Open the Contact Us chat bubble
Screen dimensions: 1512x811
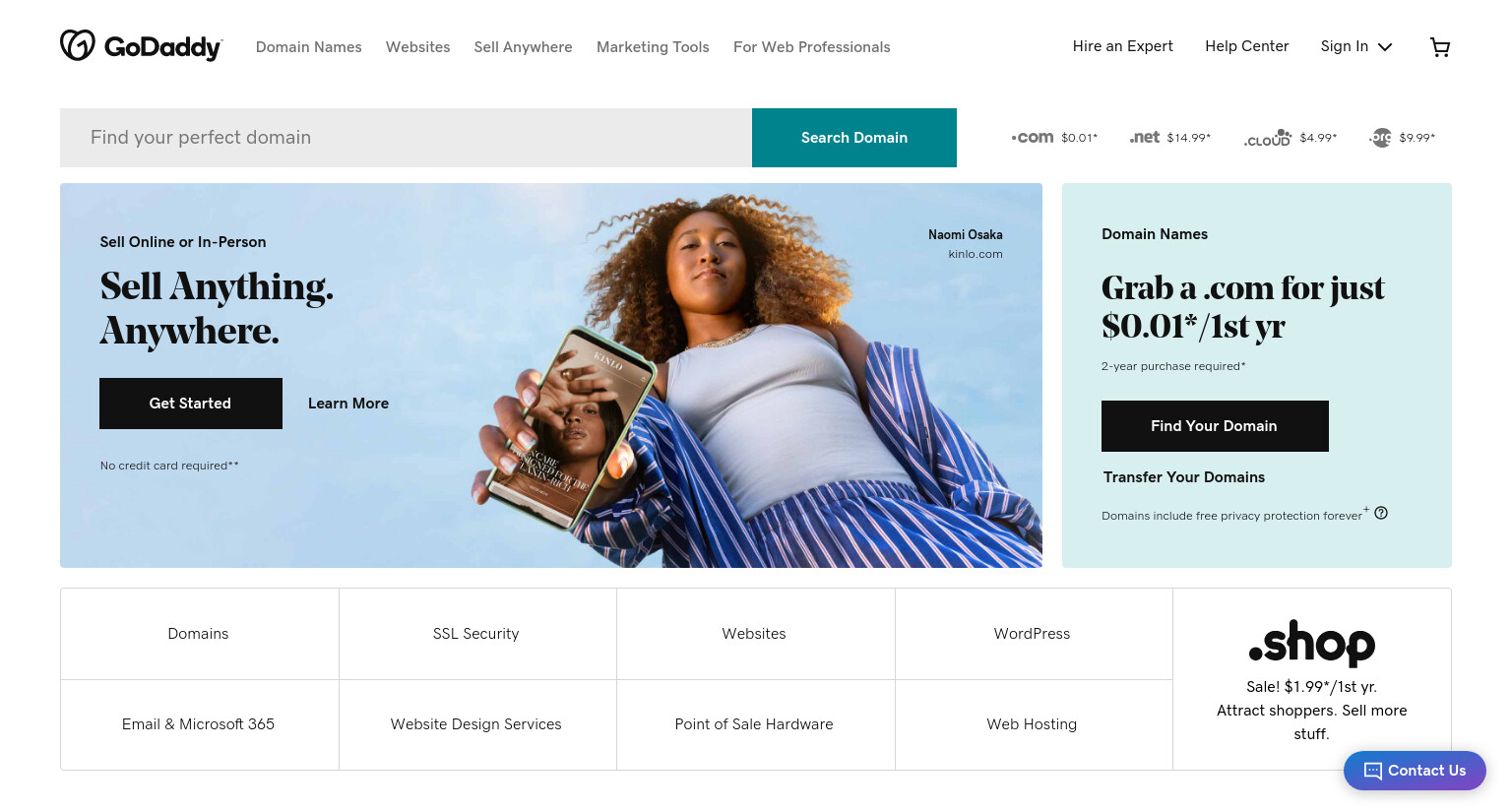1415,771
